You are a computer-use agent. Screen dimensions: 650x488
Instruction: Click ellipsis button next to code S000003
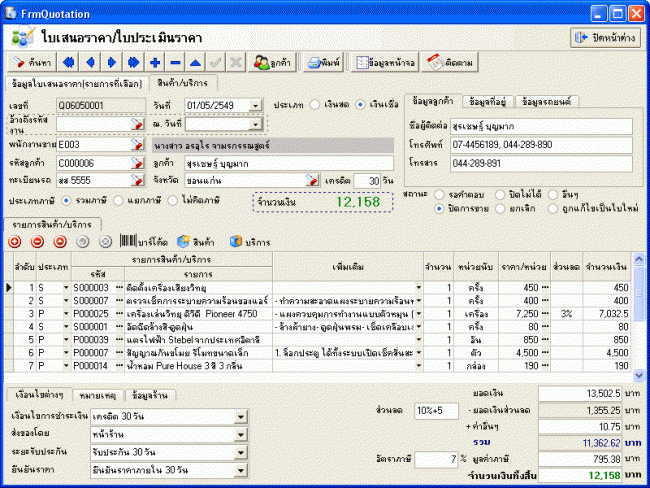tap(119, 288)
